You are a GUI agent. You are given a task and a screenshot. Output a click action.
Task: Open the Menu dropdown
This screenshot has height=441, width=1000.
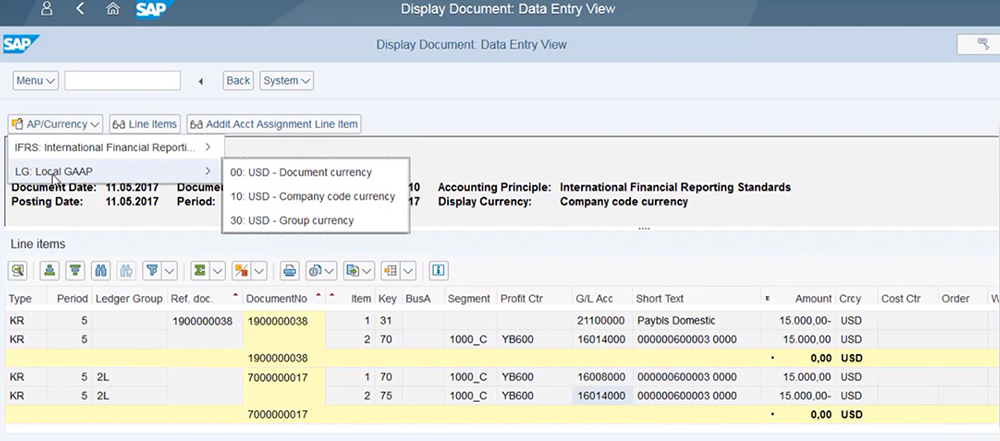tap(35, 81)
